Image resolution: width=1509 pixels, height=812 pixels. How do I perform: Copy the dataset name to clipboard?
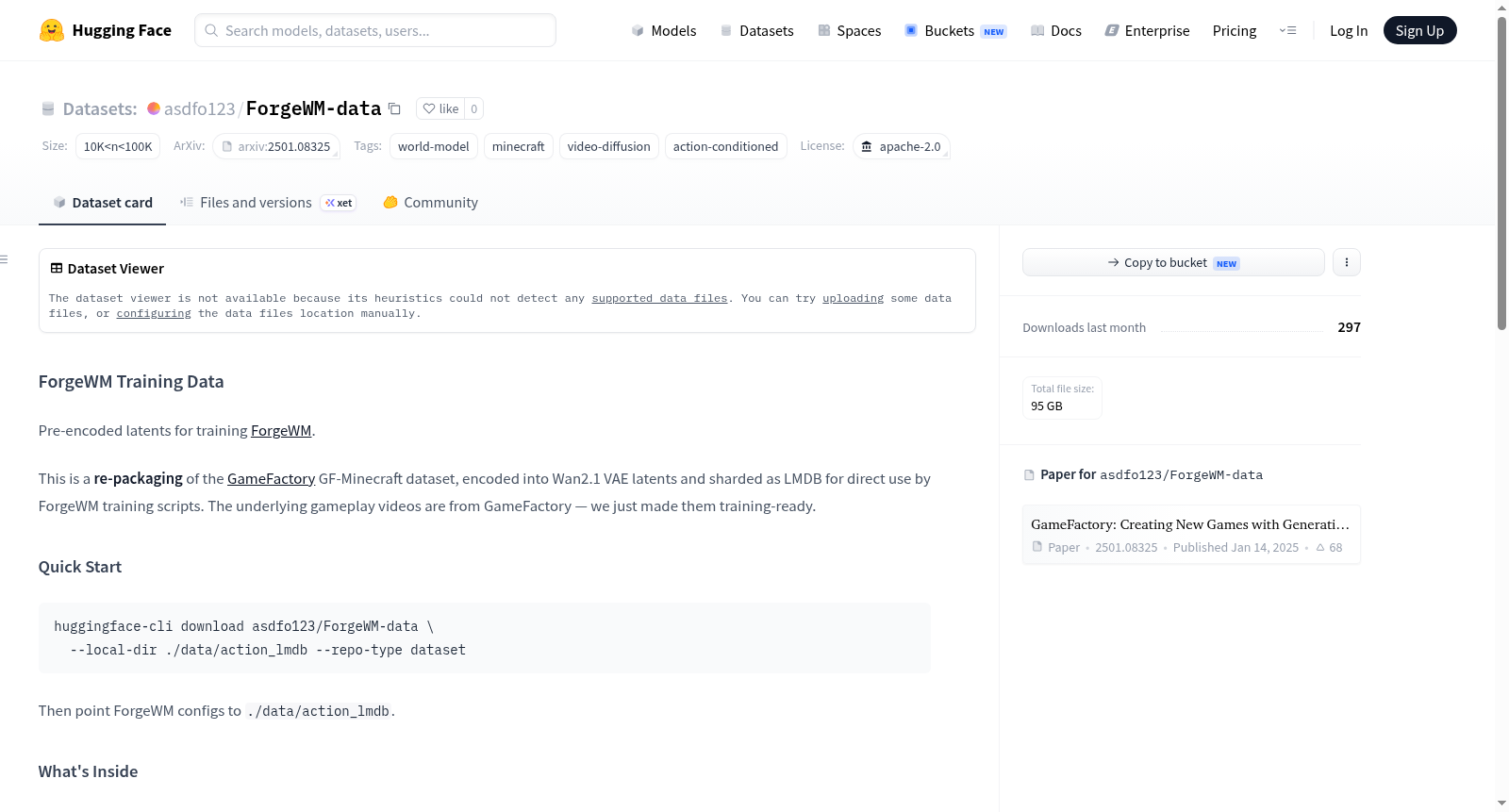395,108
